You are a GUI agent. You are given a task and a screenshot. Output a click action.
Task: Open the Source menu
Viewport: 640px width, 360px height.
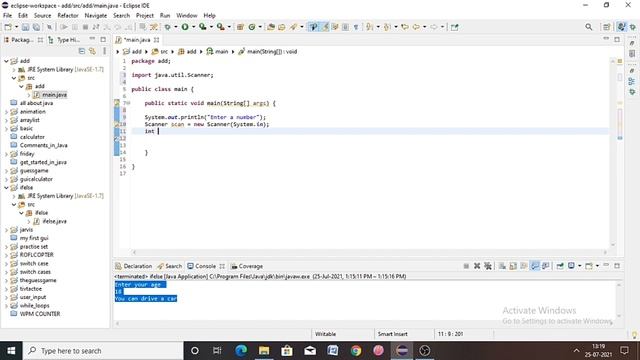pos(42,16)
